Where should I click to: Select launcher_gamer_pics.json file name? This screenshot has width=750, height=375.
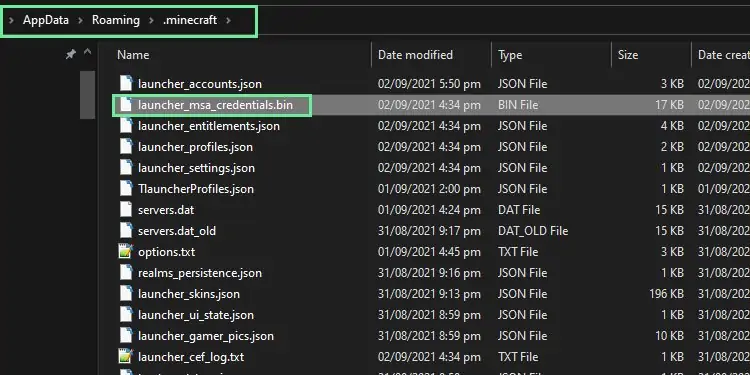click(206, 336)
